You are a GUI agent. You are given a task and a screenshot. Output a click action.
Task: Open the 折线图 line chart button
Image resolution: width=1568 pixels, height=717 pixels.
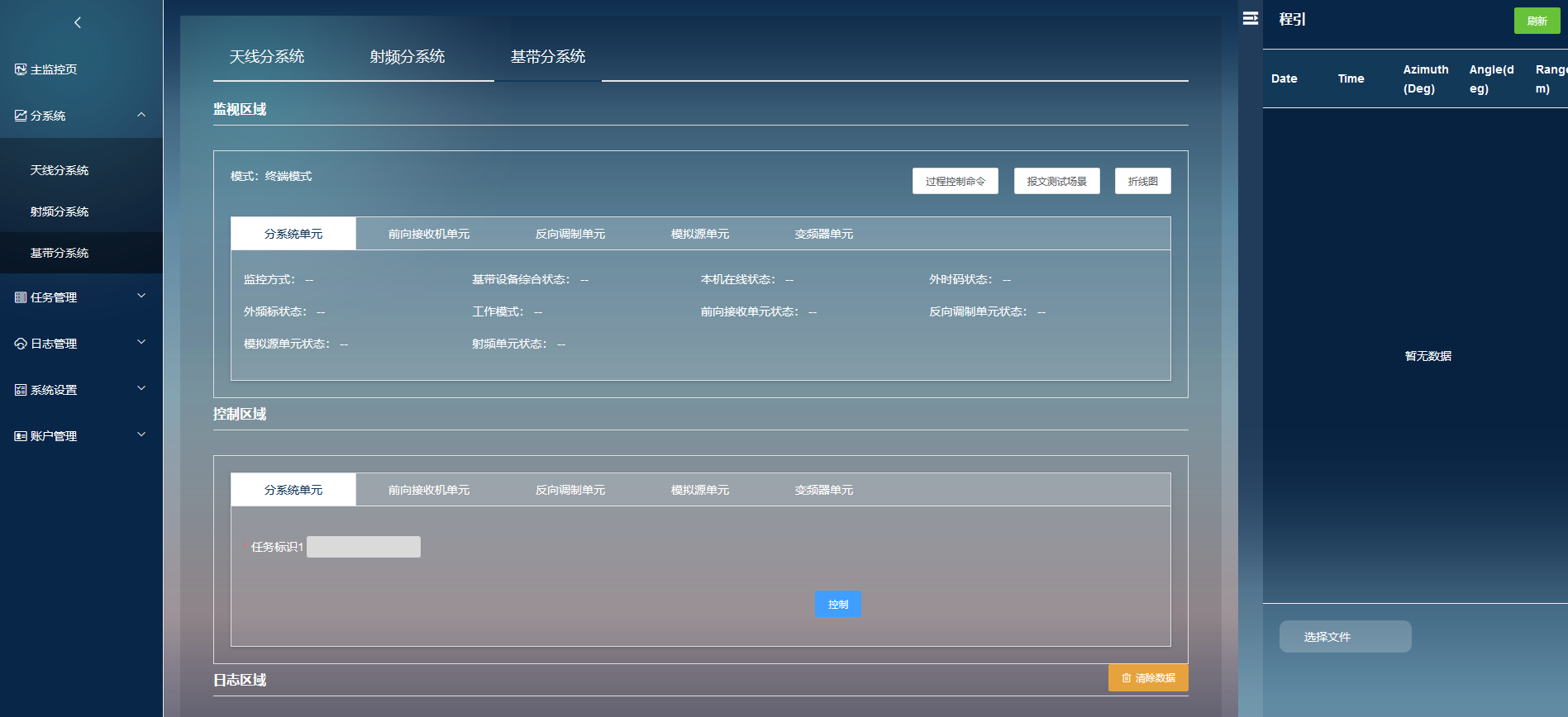[x=1143, y=181]
